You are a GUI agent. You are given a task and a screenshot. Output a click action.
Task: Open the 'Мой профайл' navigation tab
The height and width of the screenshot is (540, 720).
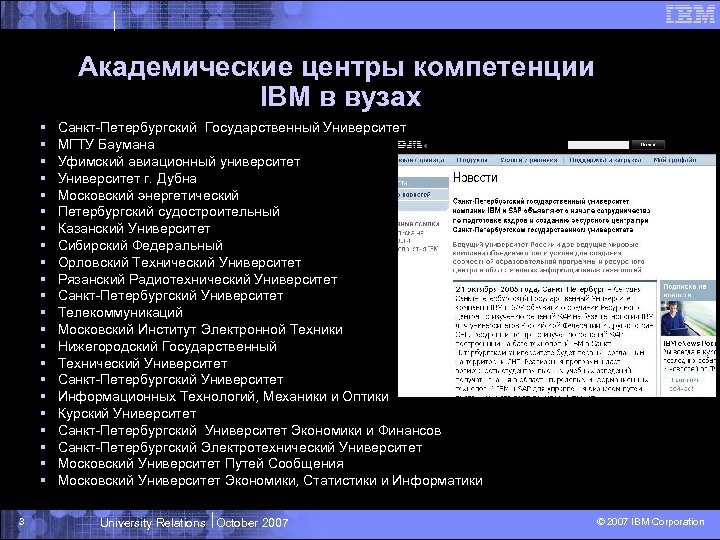[675, 160]
